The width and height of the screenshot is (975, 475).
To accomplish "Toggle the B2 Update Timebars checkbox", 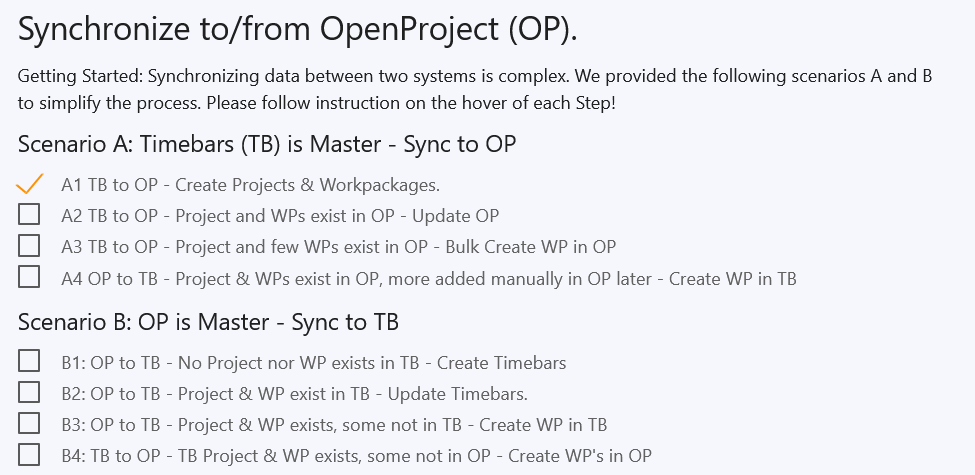I will pyautogui.click(x=29, y=392).
